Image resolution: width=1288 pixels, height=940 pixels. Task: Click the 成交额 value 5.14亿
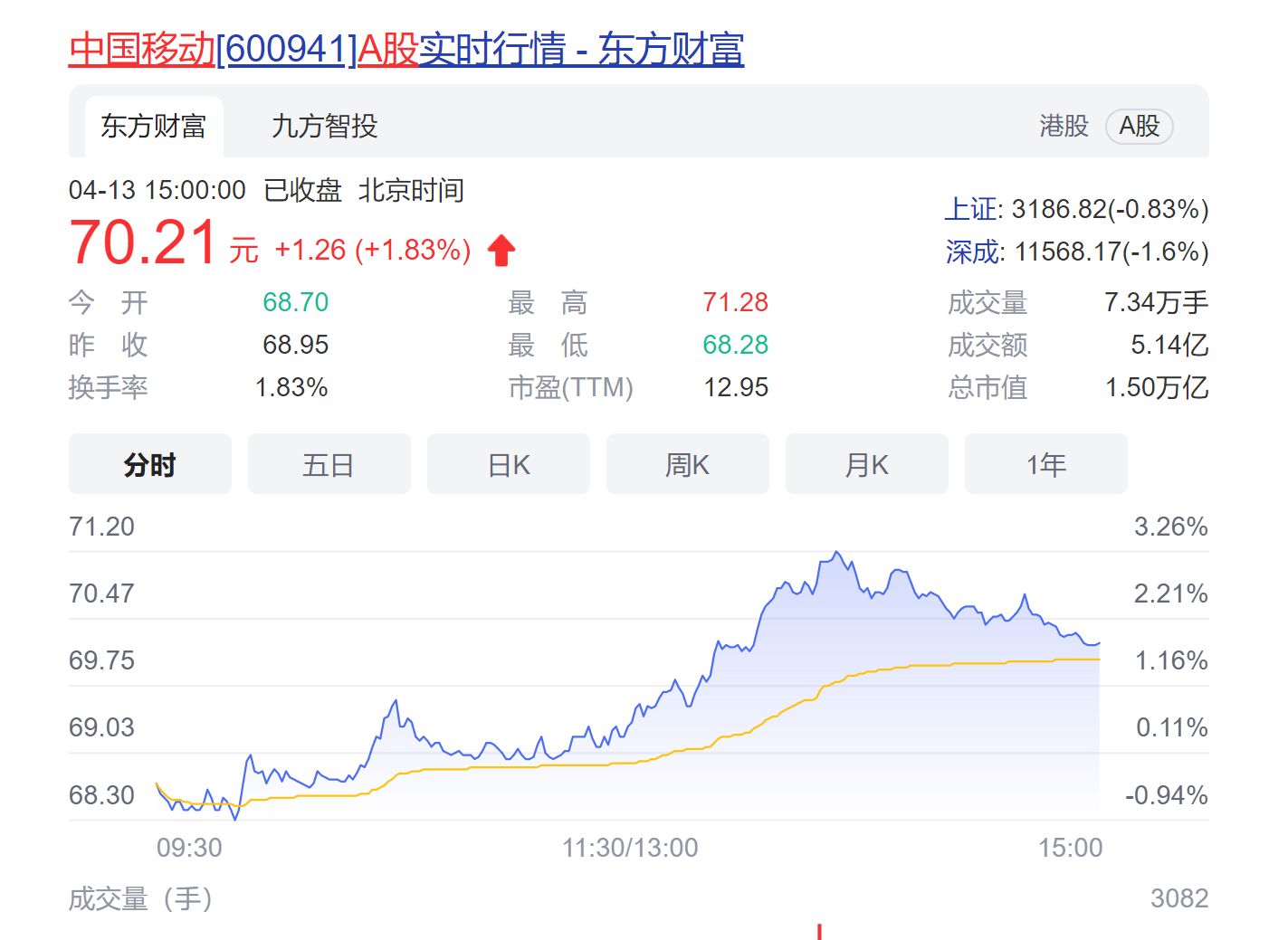point(1169,345)
